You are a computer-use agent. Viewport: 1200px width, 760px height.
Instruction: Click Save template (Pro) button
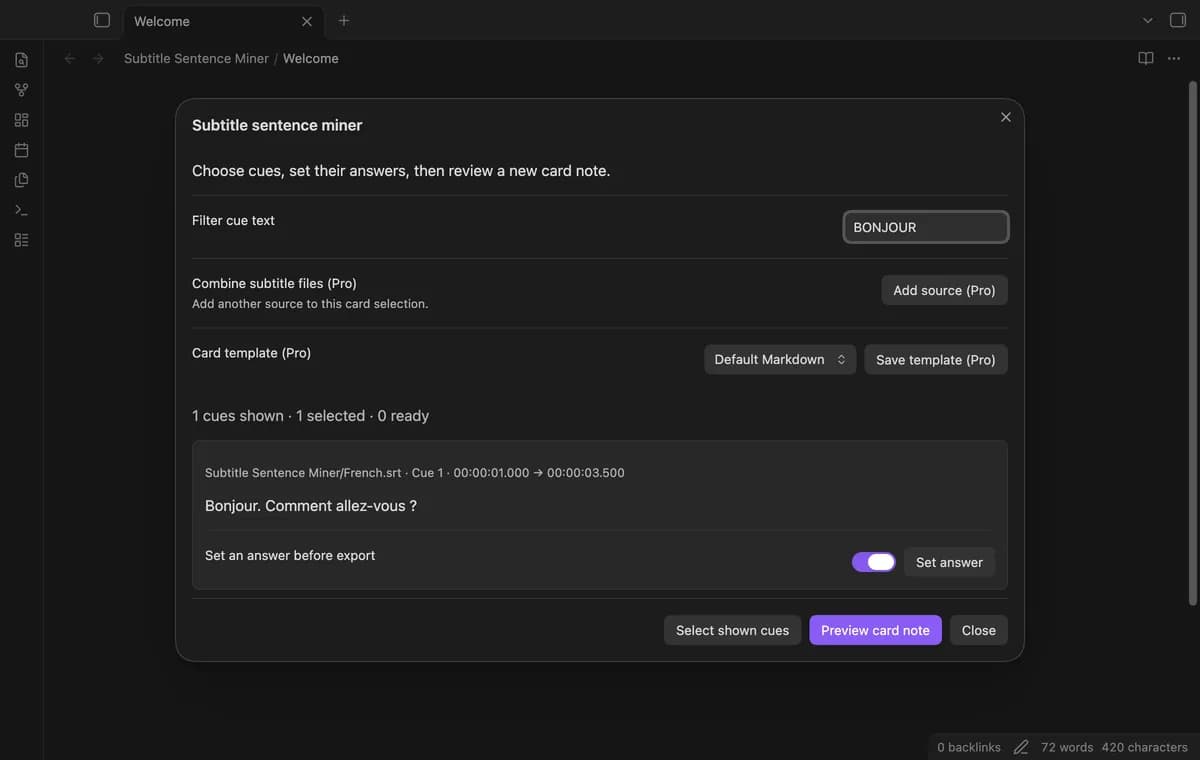click(x=936, y=360)
